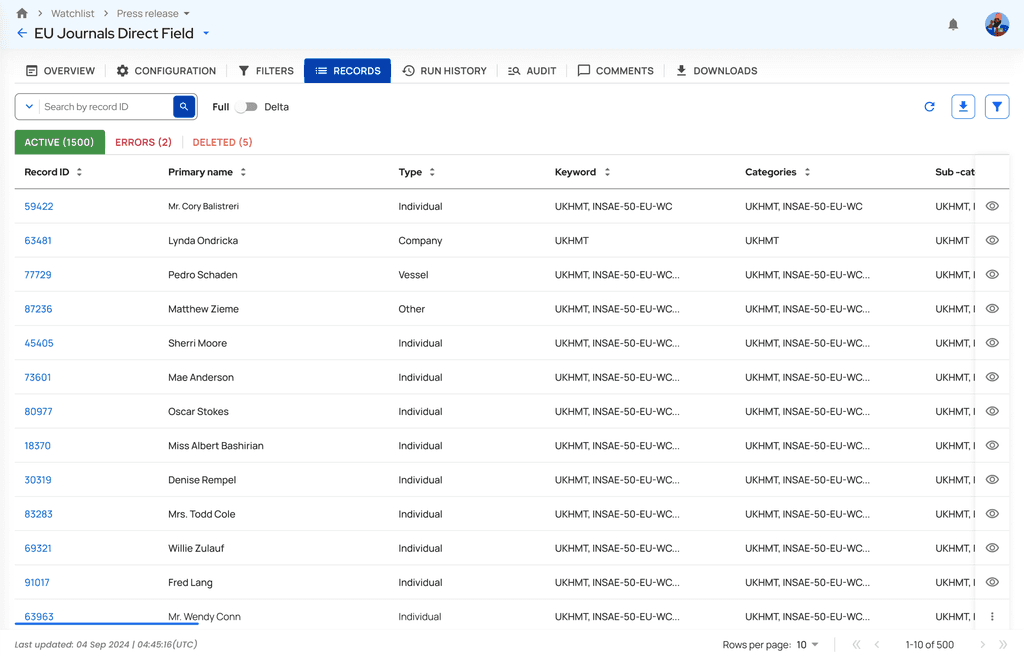Click eye icon on Oscar Stokes row
The width and height of the screenshot is (1024, 659).
[992, 412]
